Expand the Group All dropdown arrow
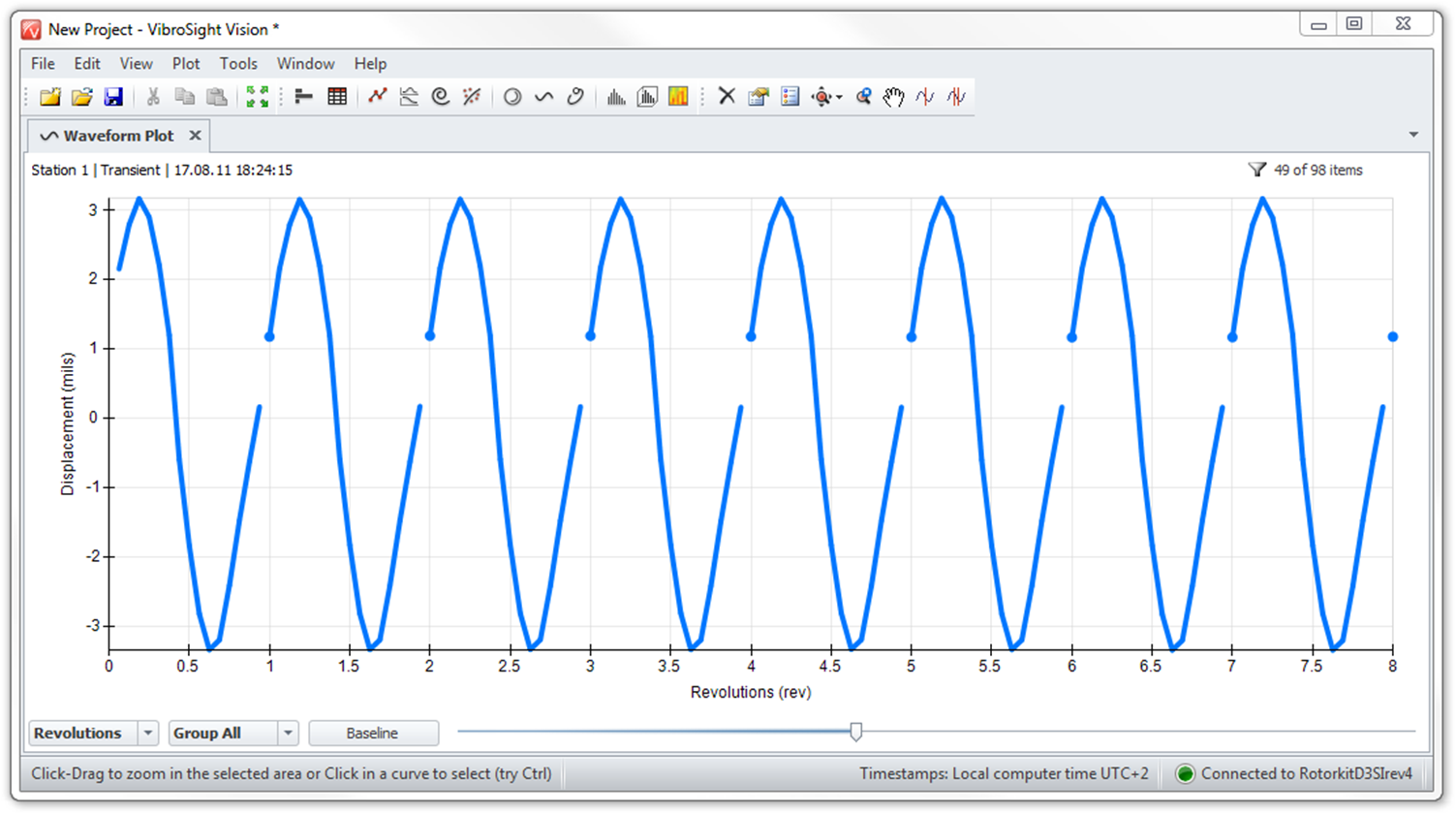This screenshot has height=814, width=1456. (x=288, y=734)
